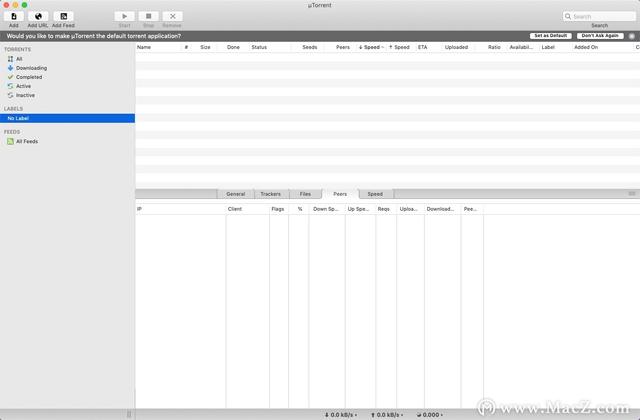Sort torrents by Status column

click(269, 47)
